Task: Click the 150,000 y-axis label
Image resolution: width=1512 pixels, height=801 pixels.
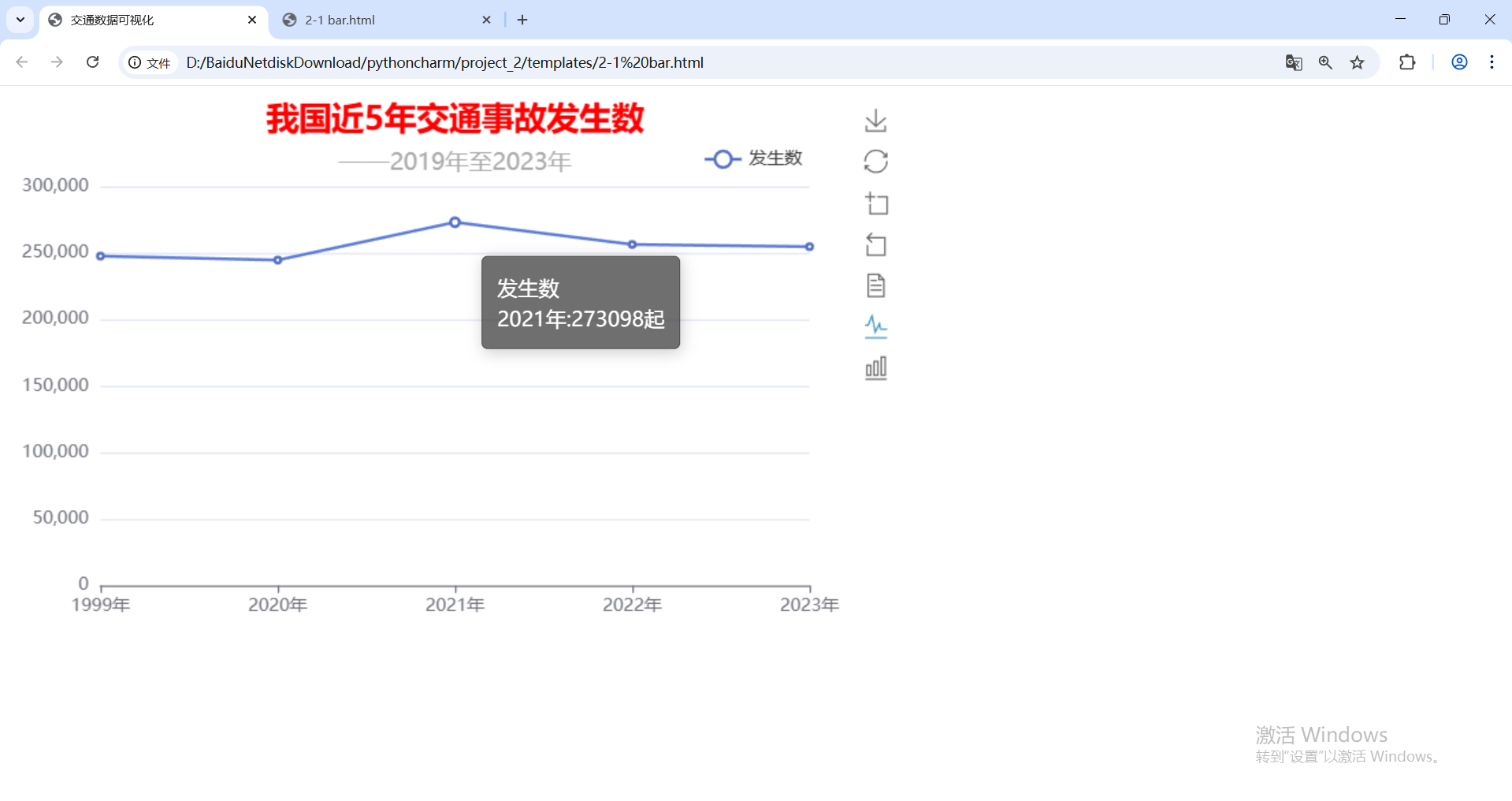Action: [55, 385]
